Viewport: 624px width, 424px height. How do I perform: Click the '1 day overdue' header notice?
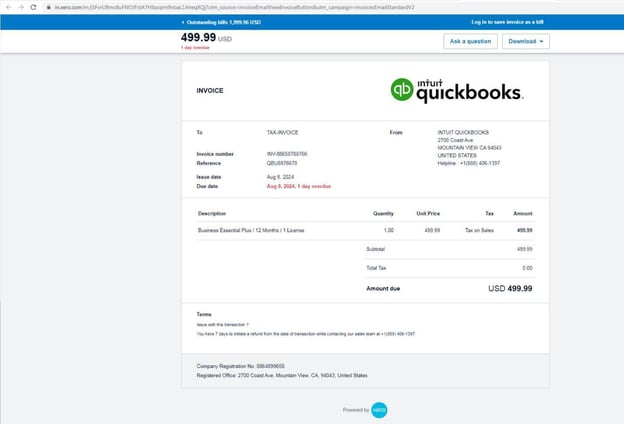[x=195, y=48]
